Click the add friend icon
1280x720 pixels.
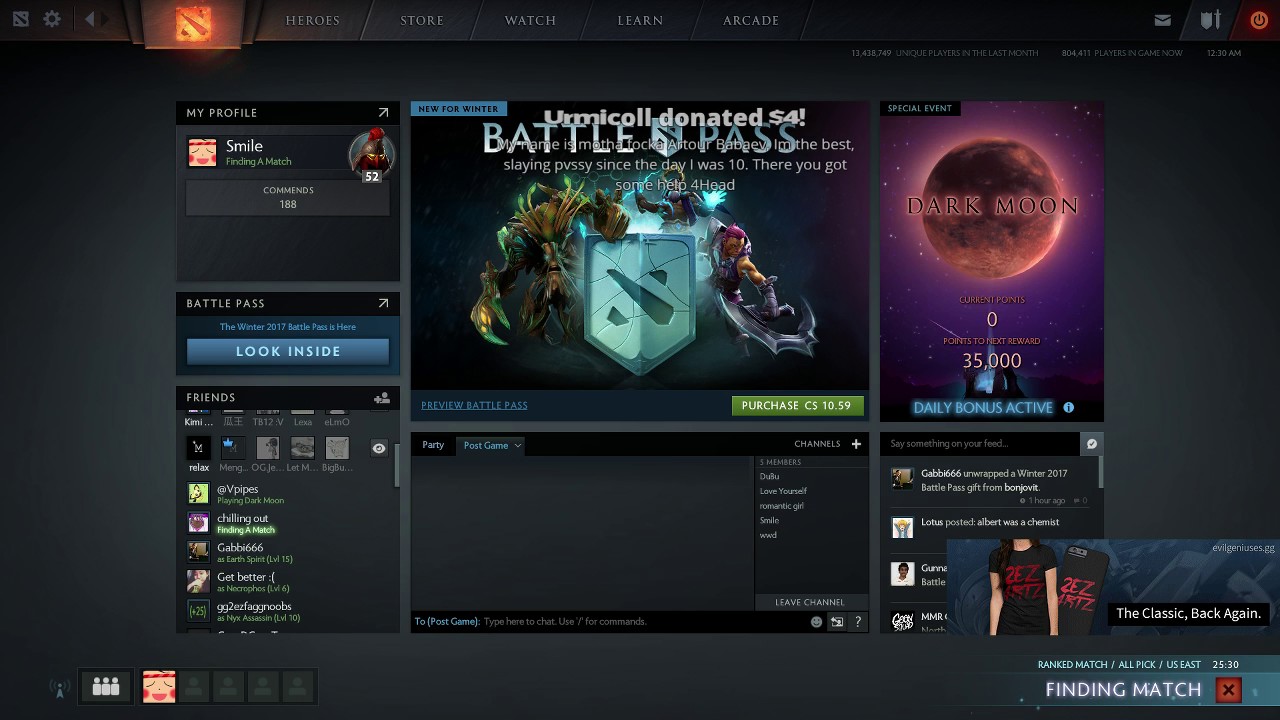381,398
